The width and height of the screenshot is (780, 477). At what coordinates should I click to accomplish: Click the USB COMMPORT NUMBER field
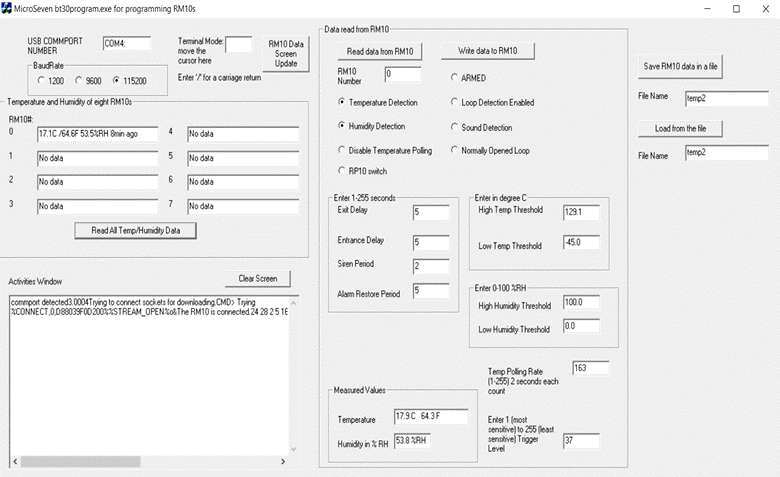126,43
